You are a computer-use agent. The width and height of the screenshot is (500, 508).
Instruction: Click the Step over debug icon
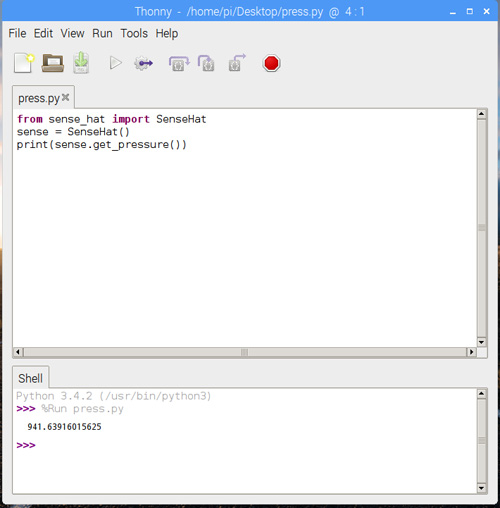coord(179,63)
